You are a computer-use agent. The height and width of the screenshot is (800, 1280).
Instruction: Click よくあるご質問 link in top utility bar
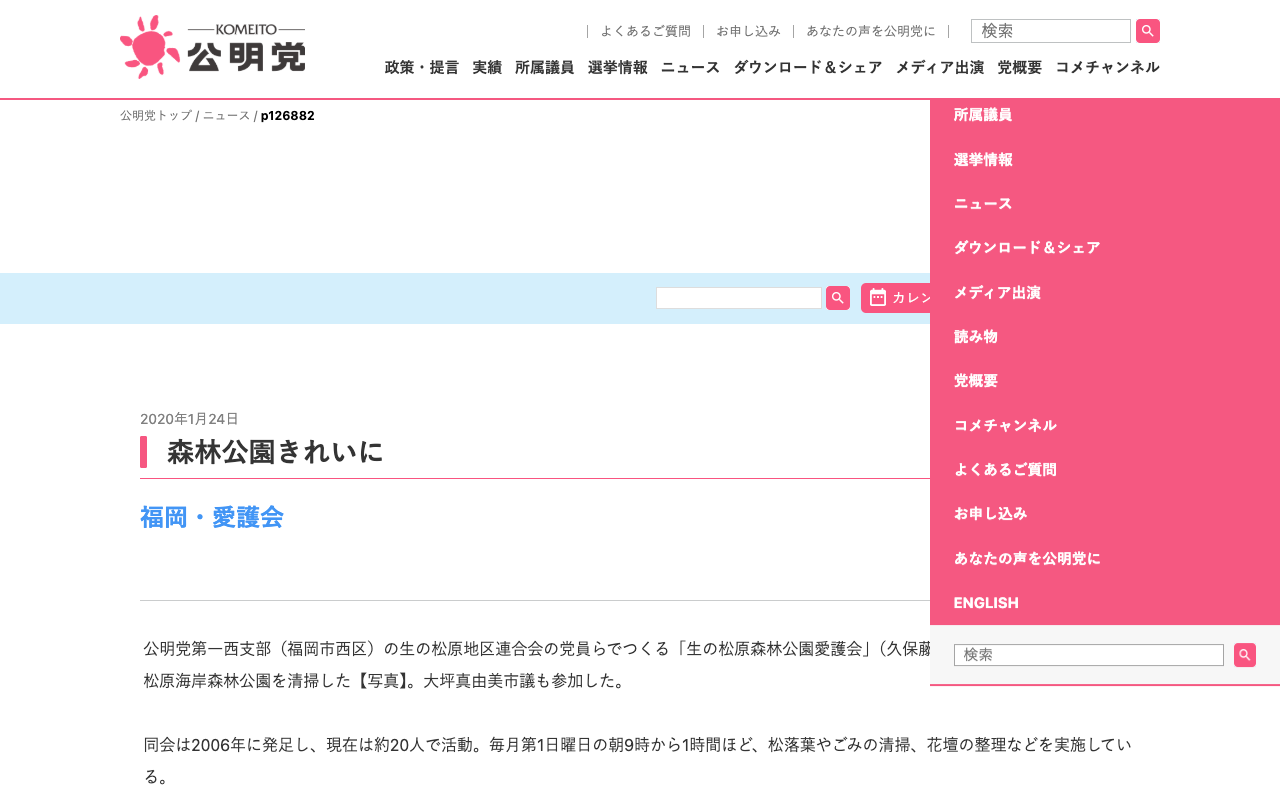(646, 31)
